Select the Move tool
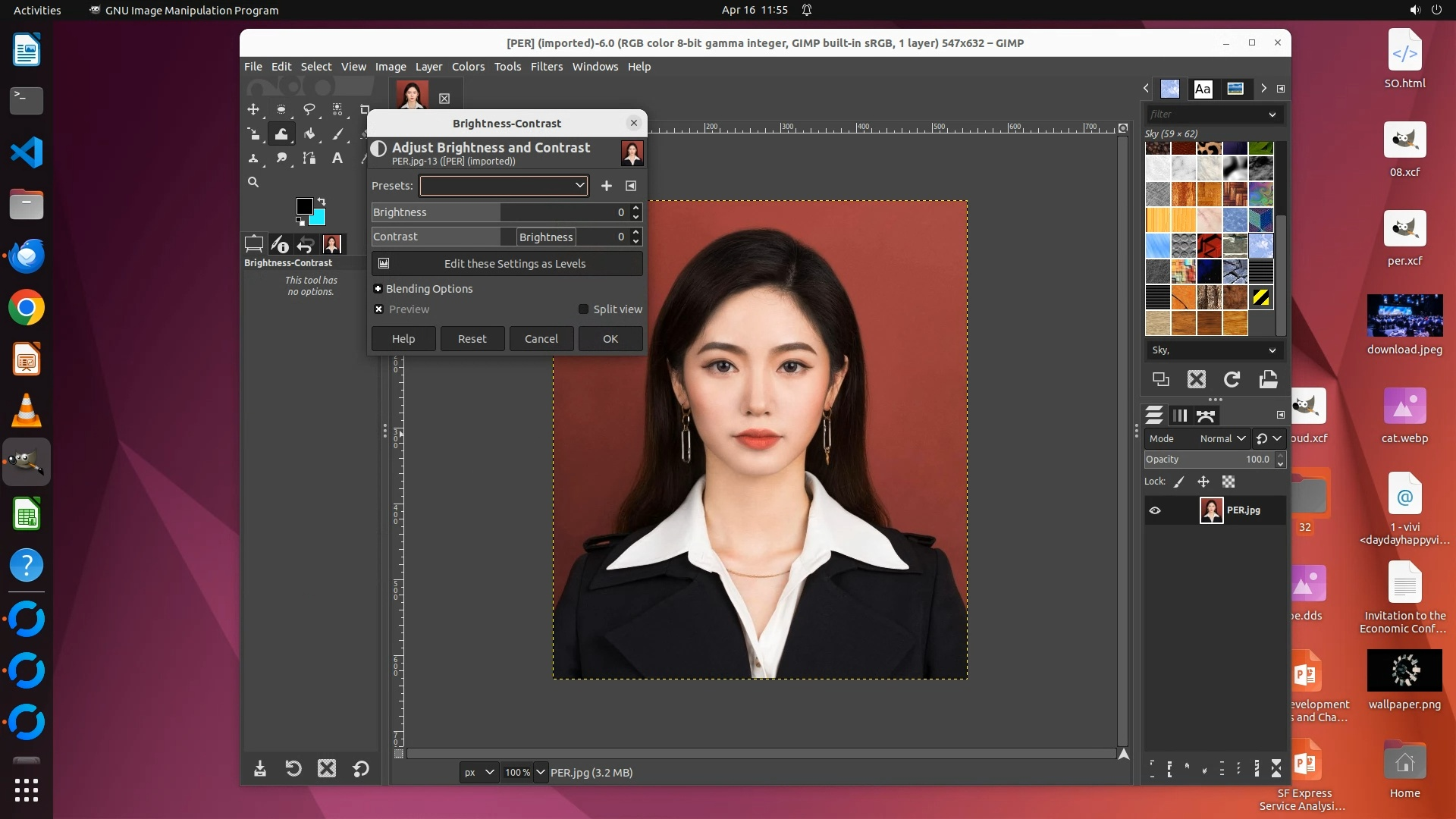 point(253,109)
